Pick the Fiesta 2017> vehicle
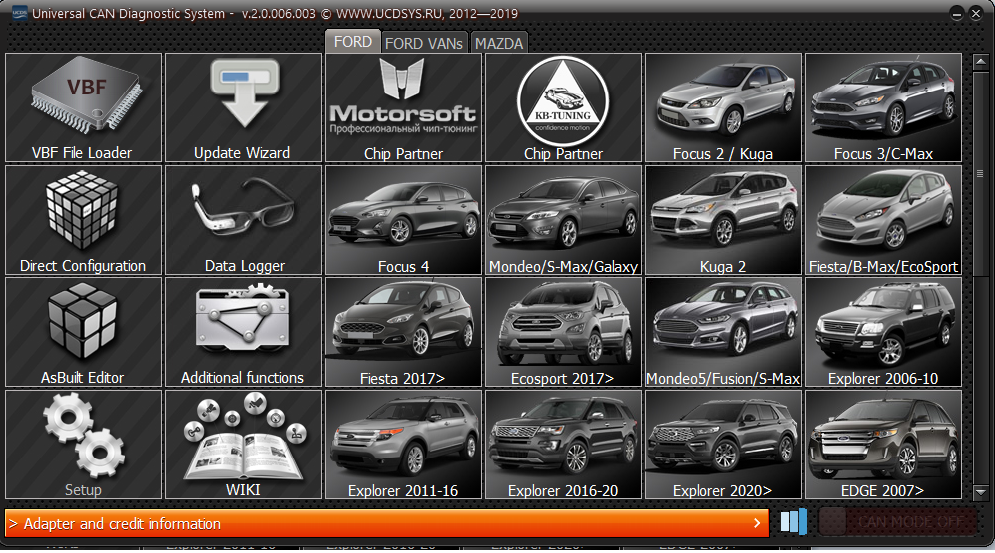 (x=403, y=332)
